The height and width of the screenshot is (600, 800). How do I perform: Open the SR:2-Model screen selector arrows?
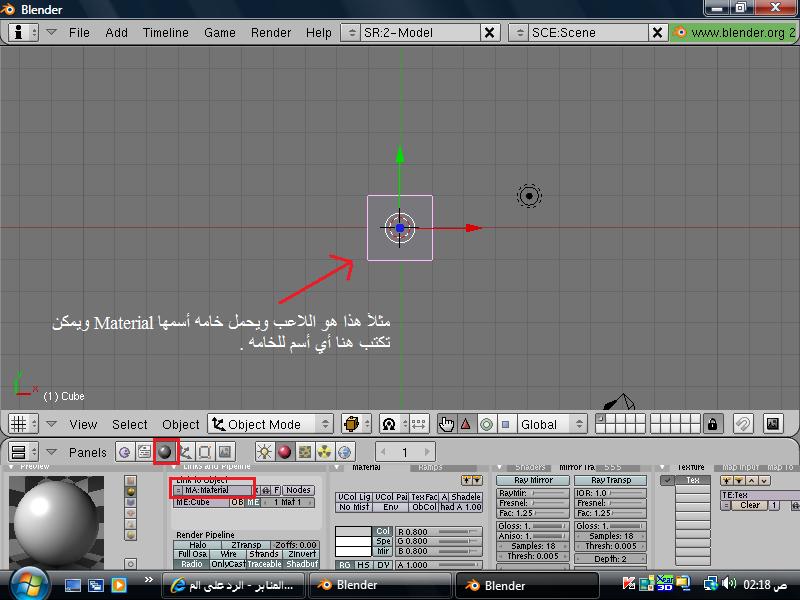tap(351, 33)
